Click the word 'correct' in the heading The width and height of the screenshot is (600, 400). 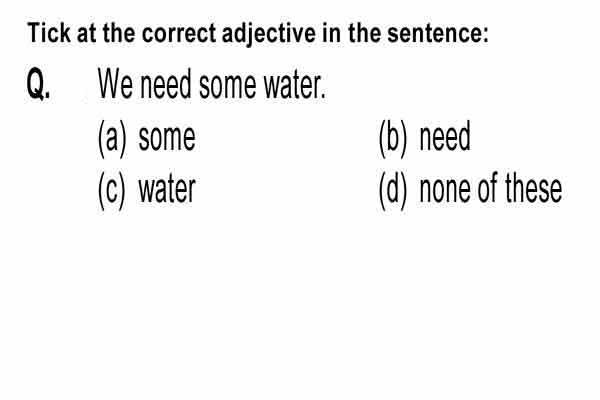[x=179, y=34]
